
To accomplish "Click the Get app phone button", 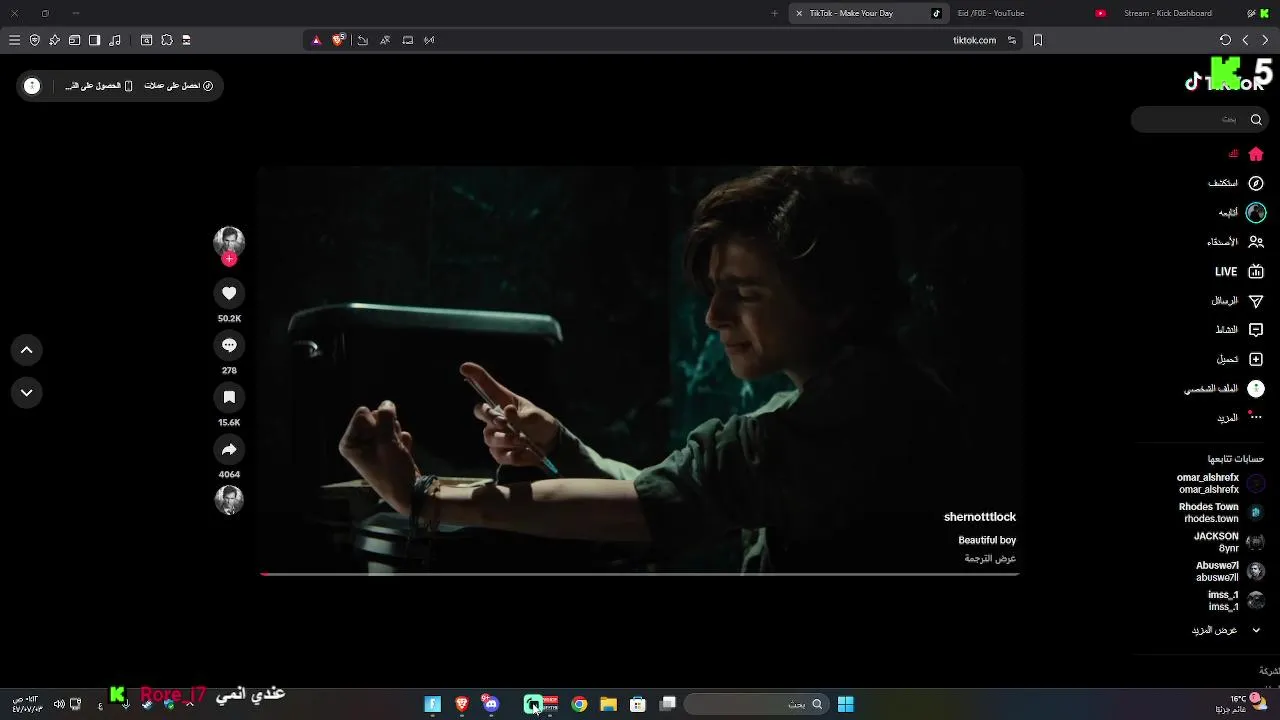I will (x=100, y=86).
